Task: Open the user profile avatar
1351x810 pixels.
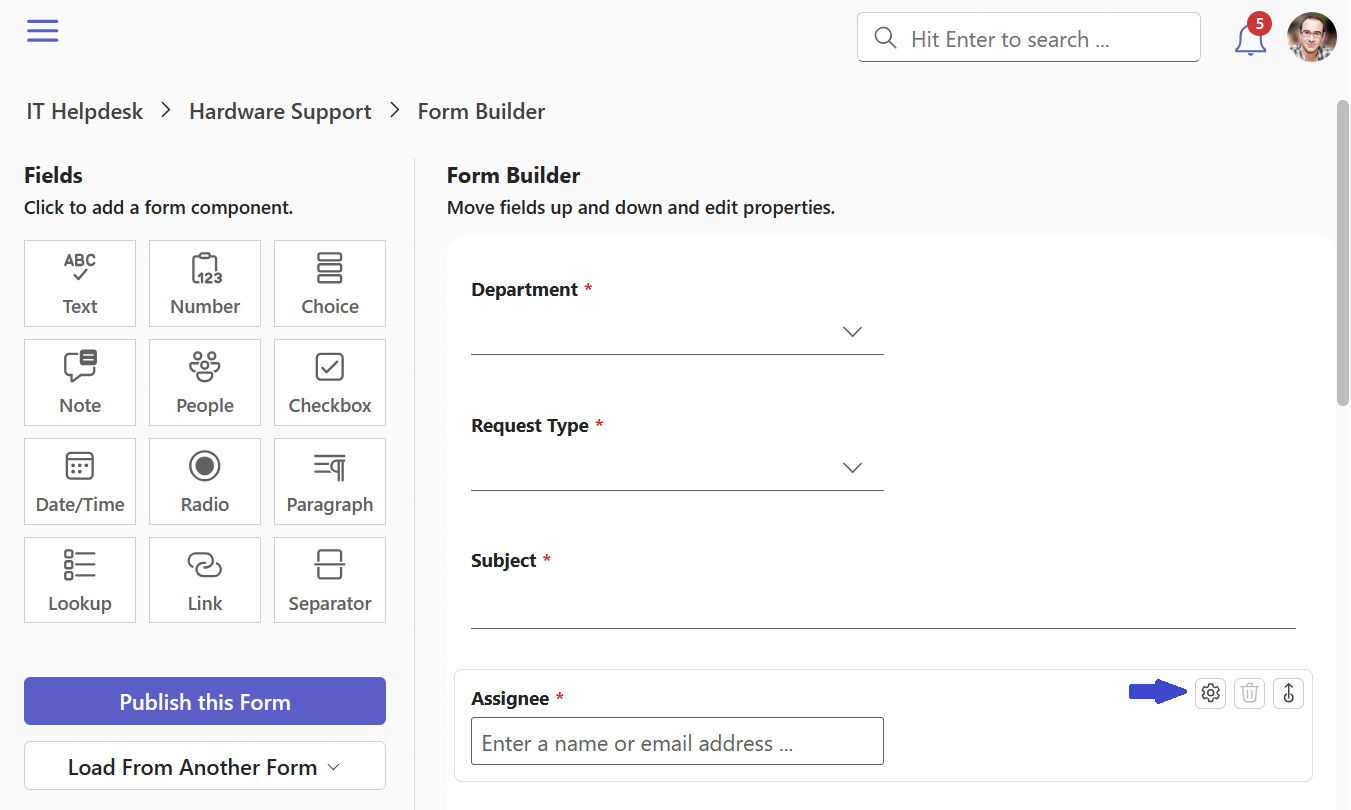Action: 1312,37
